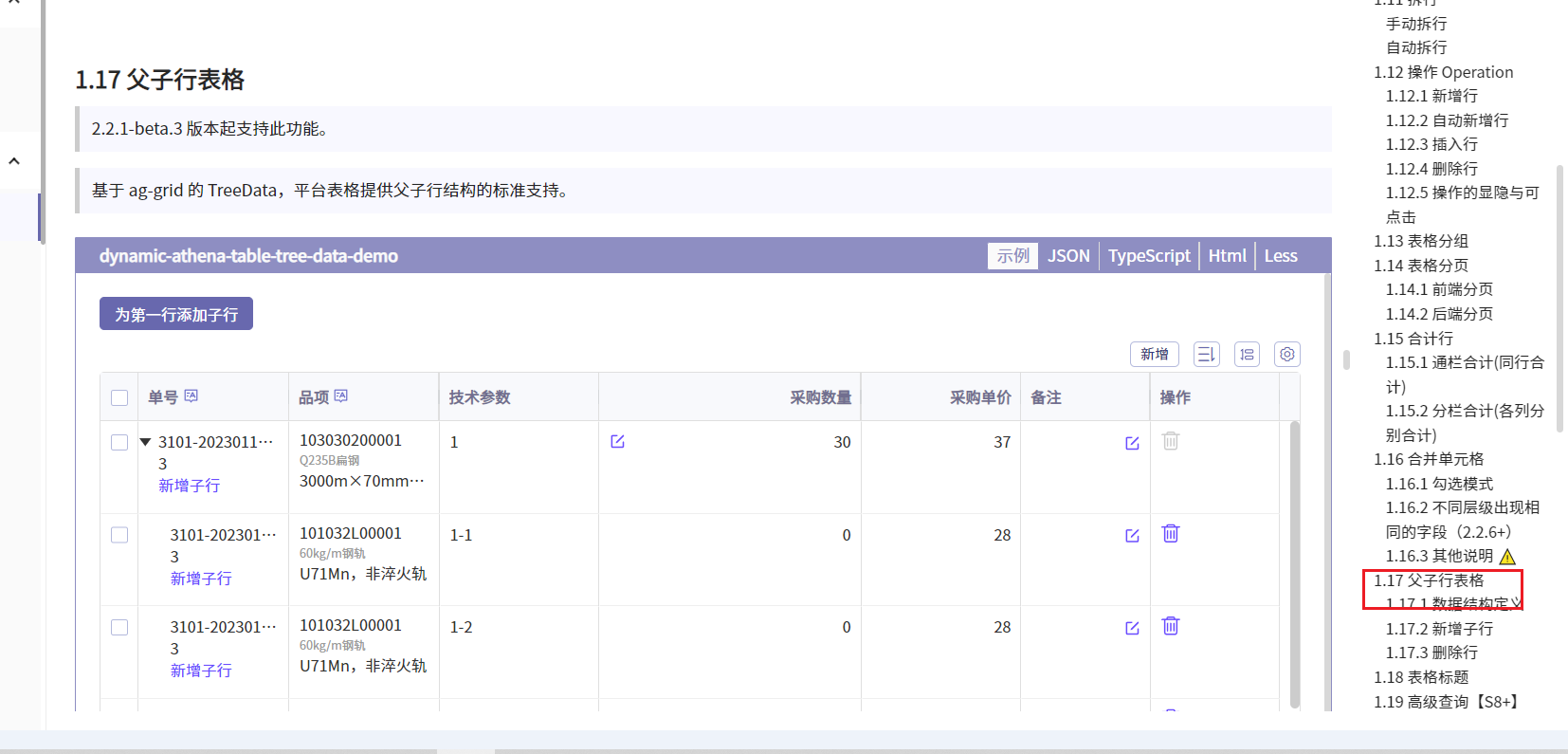Check the checkbox of row 1-2
This screenshot has width=1568, height=754.
(119, 627)
